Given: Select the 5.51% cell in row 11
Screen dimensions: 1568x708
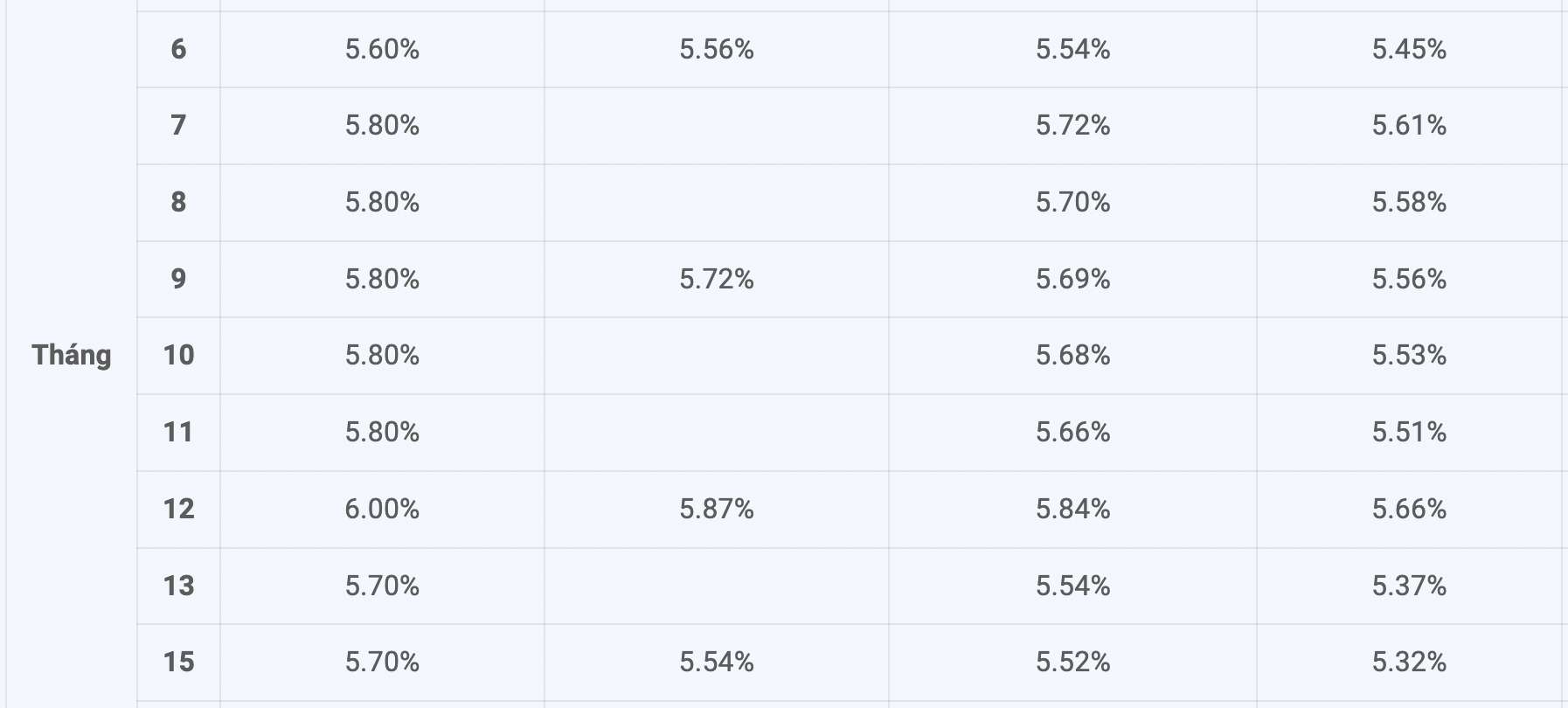Looking at the screenshot, I should pyautogui.click(x=1409, y=432).
